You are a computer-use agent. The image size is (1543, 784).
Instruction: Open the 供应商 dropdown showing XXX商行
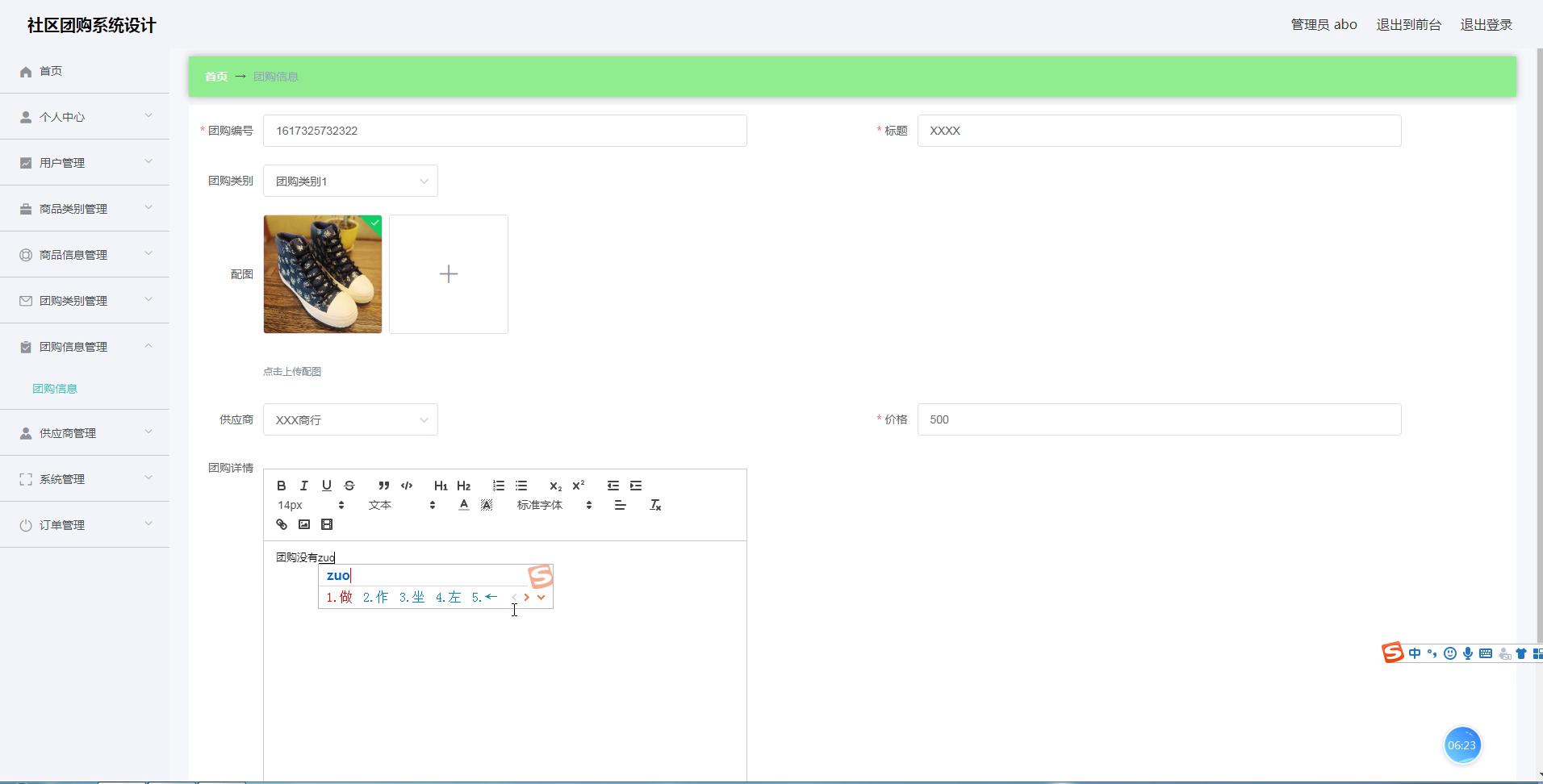350,420
